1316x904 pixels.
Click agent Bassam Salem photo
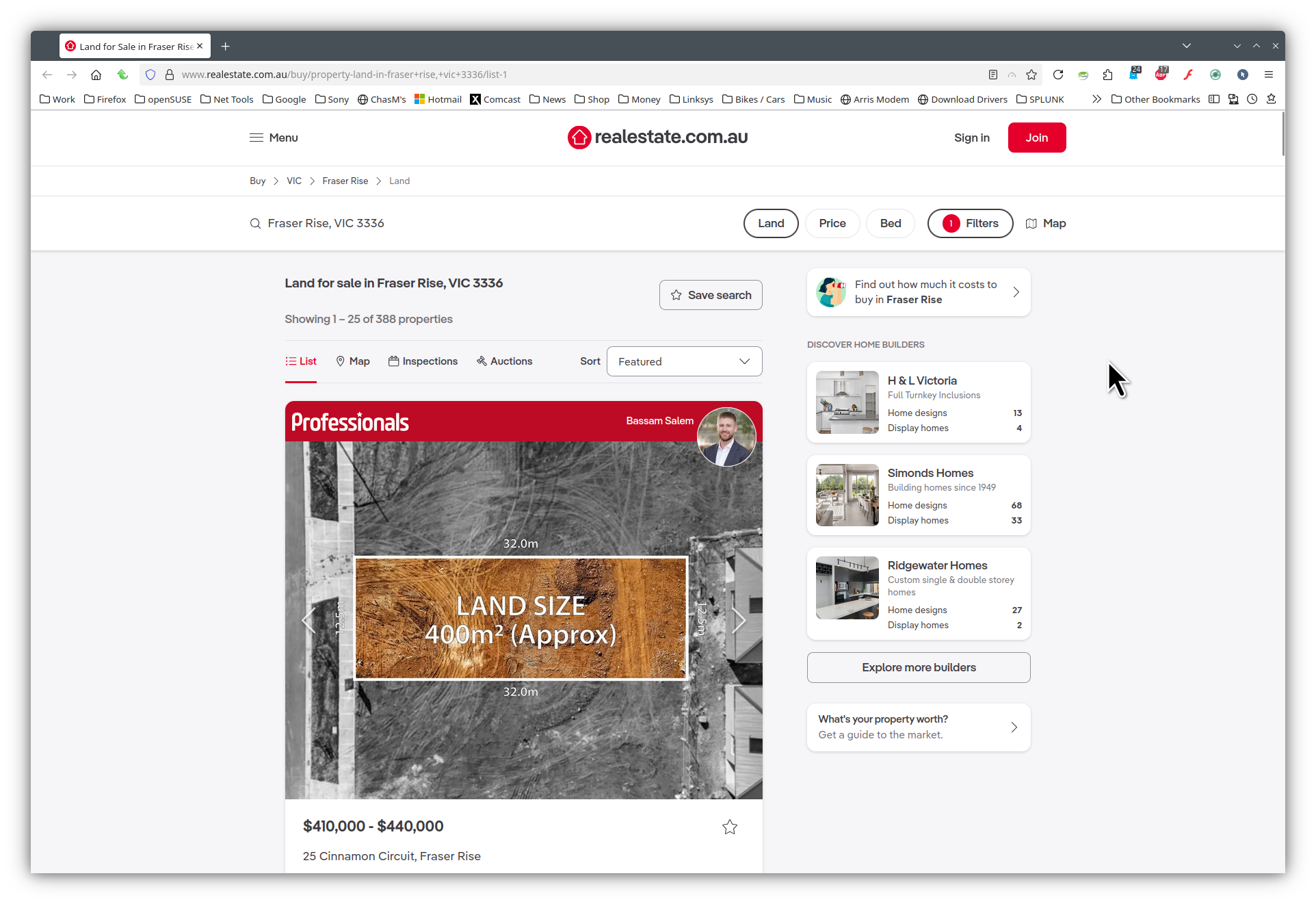coord(726,437)
